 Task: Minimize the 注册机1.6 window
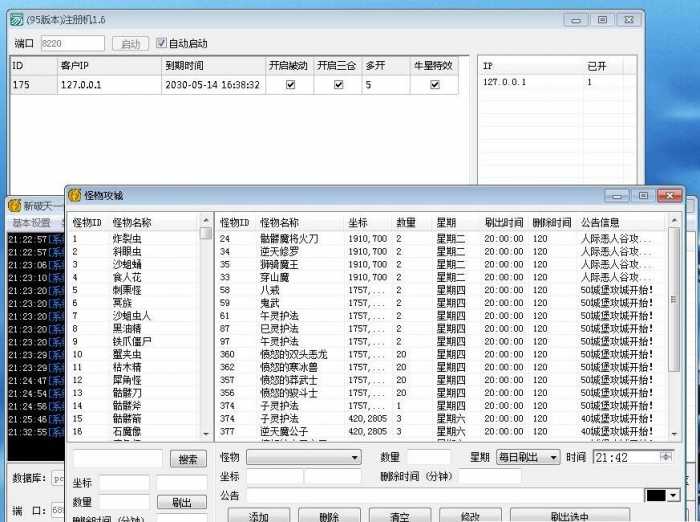575,19
